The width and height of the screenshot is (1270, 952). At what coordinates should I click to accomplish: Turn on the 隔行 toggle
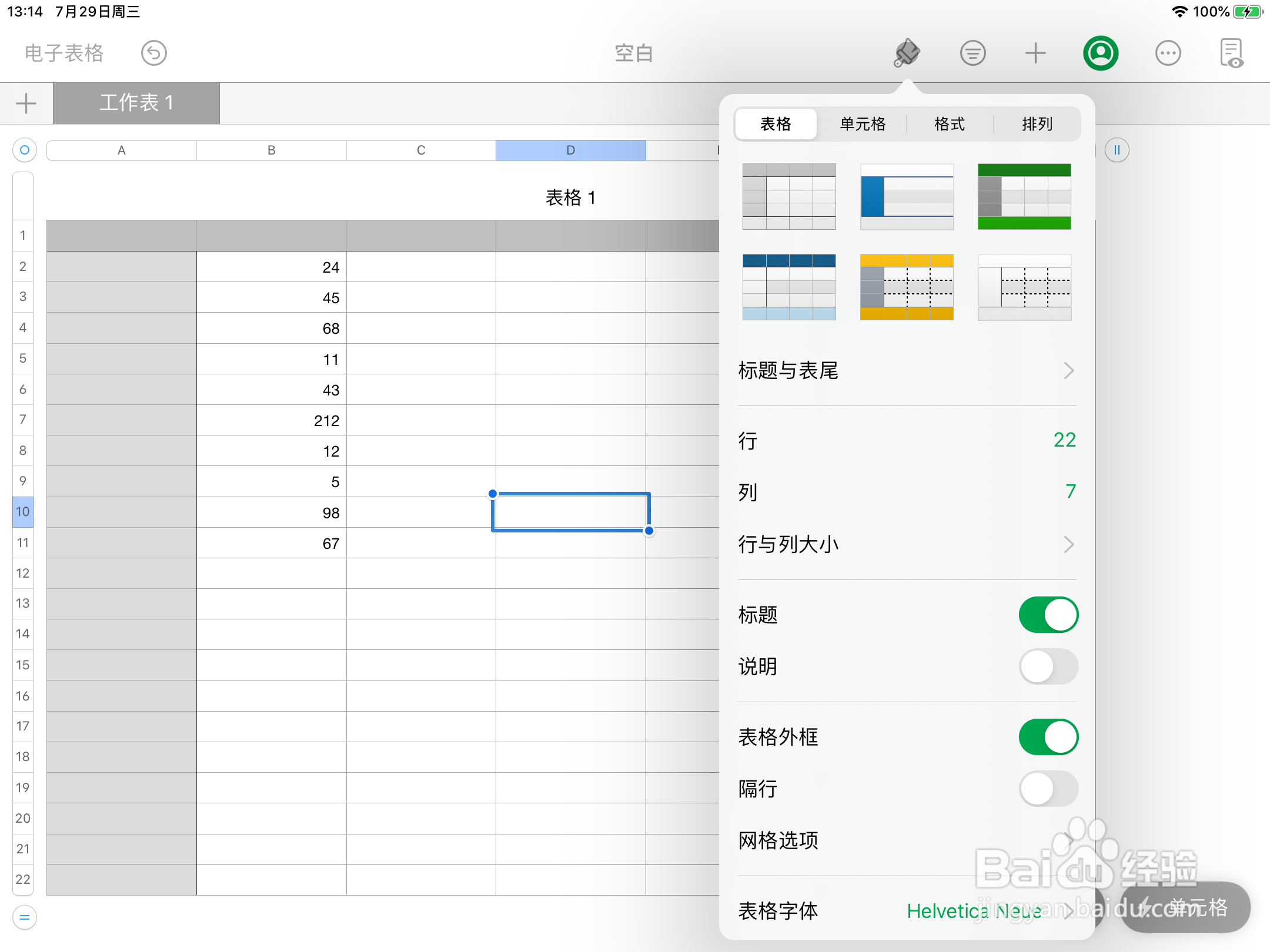coord(1048,789)
